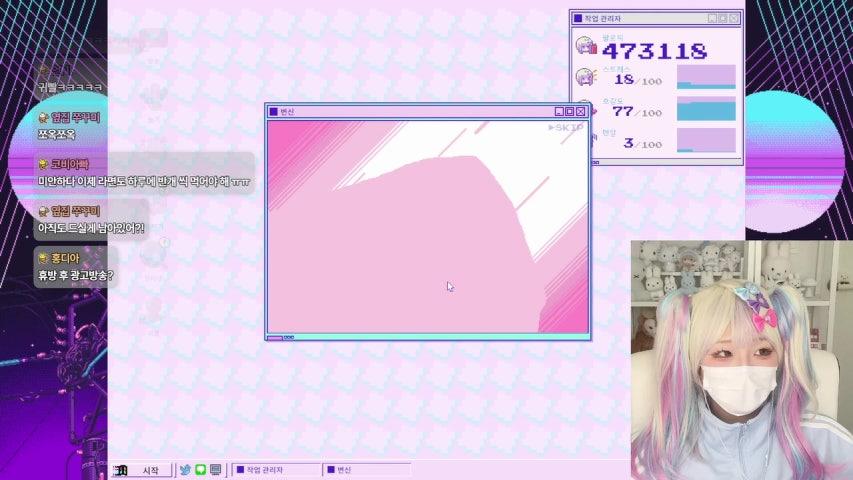This screenshot has height=480, width=853.
Task: Click the stress level graph bar
Action: [706, 77]
